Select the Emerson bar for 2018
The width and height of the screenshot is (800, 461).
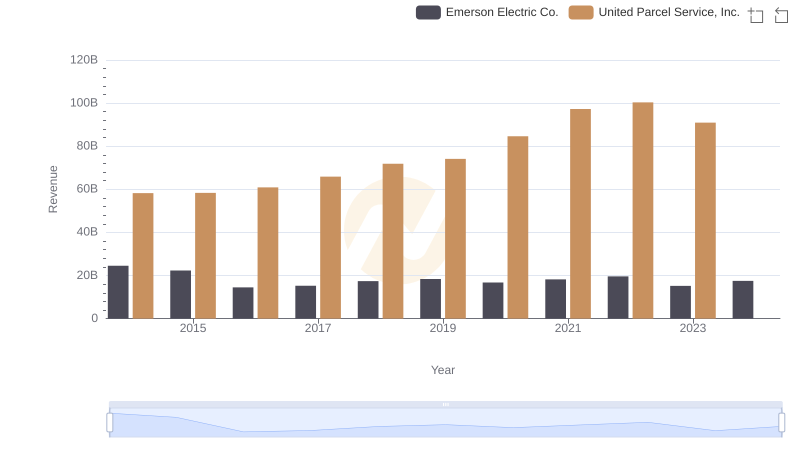[x=368, y=300]
